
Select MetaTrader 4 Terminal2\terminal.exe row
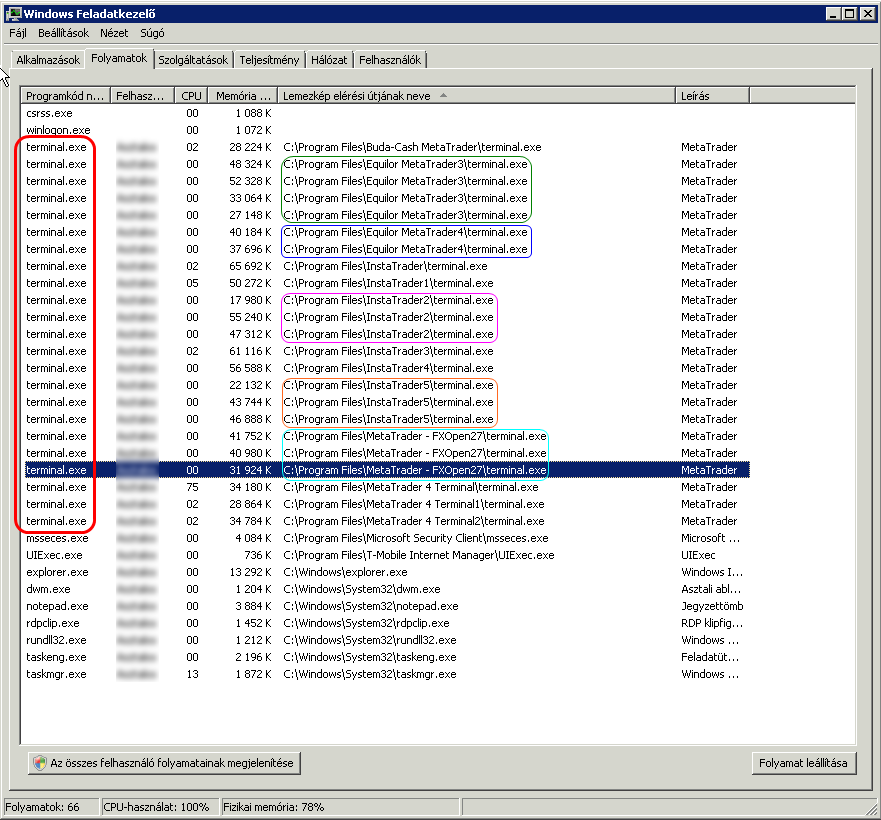(387, 520)
